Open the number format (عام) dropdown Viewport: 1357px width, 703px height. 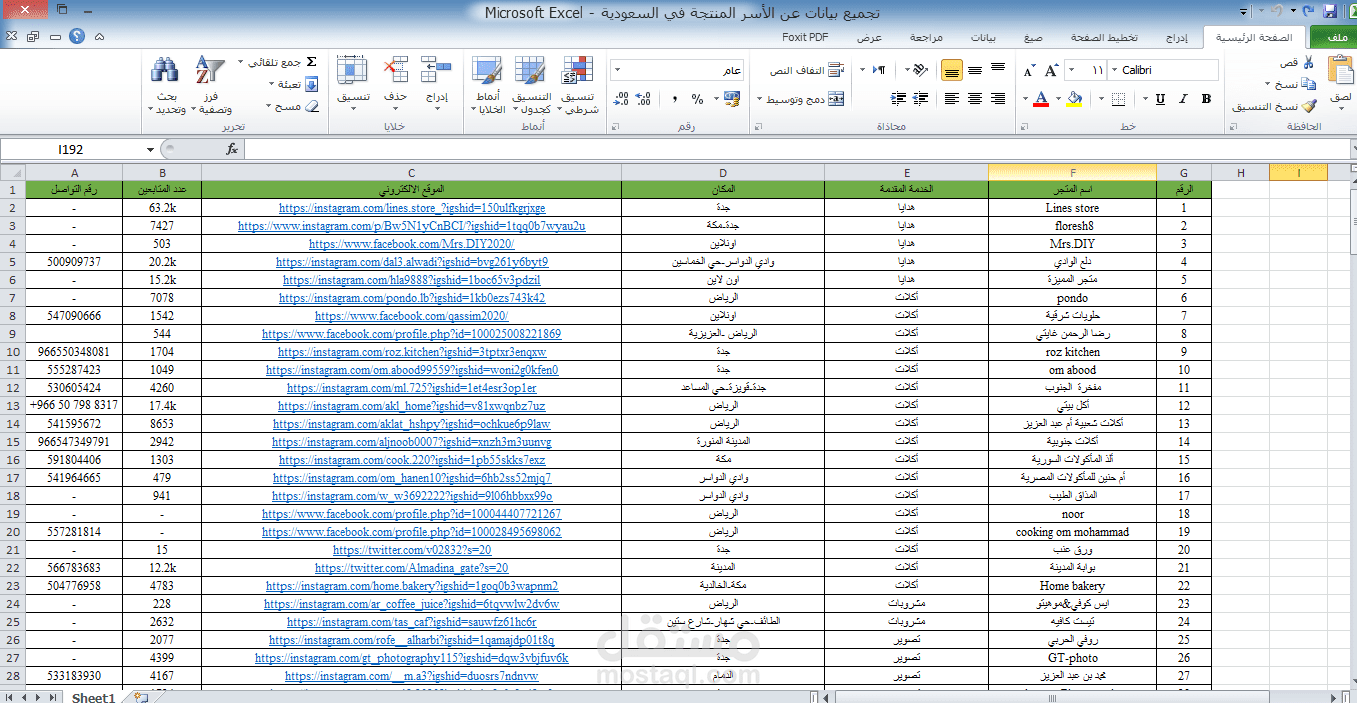(617, 70)
